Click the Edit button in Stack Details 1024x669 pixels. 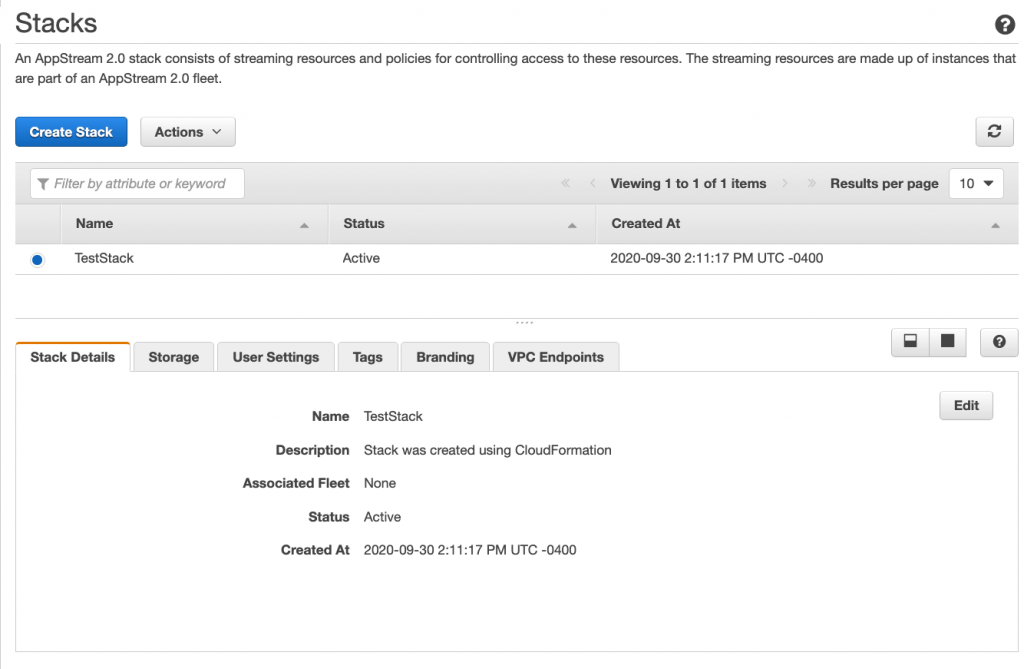click(965, 405)
